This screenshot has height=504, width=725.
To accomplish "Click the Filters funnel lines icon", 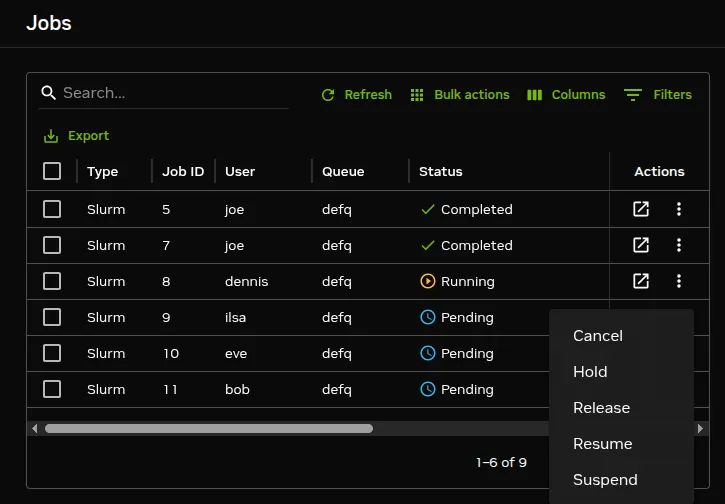I will click(x=633, y=95).
